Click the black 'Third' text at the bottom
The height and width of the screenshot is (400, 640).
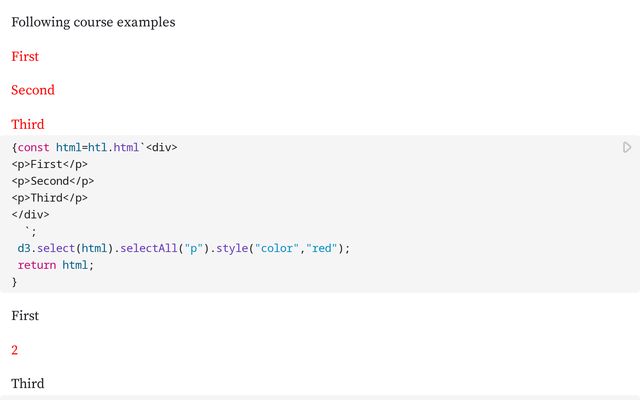[x=28, y=384]
